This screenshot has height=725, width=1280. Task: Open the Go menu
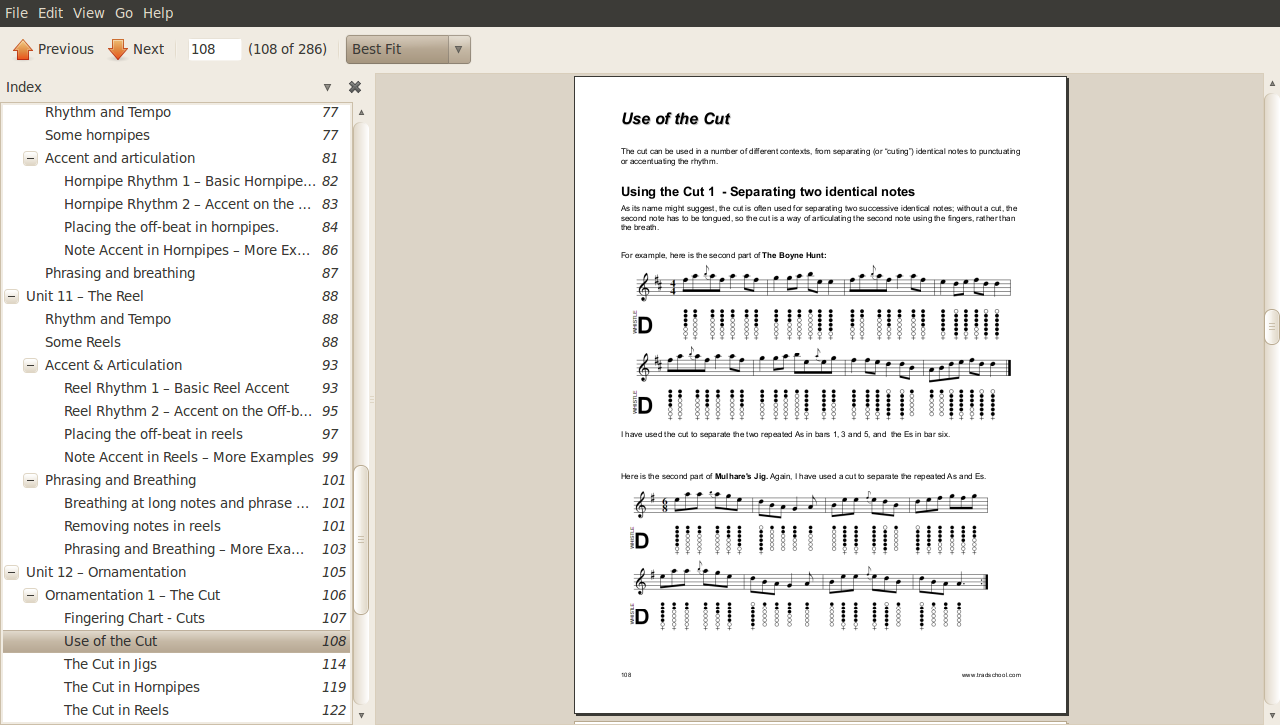click(x=124, y=13)
